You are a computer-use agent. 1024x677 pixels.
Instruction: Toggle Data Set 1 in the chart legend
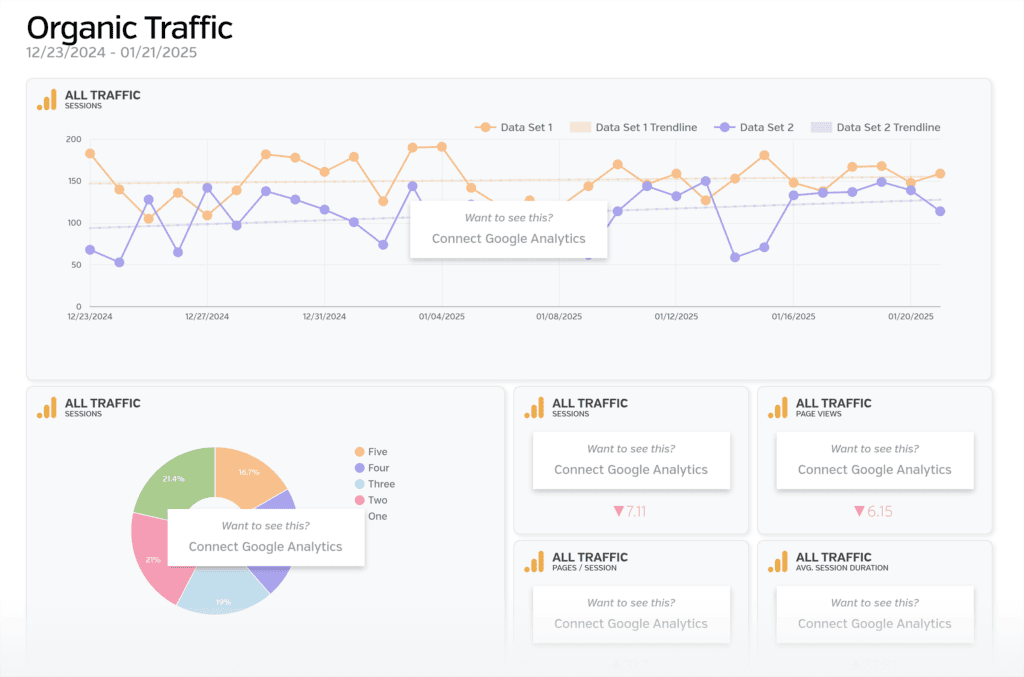(x=515, y=127)
